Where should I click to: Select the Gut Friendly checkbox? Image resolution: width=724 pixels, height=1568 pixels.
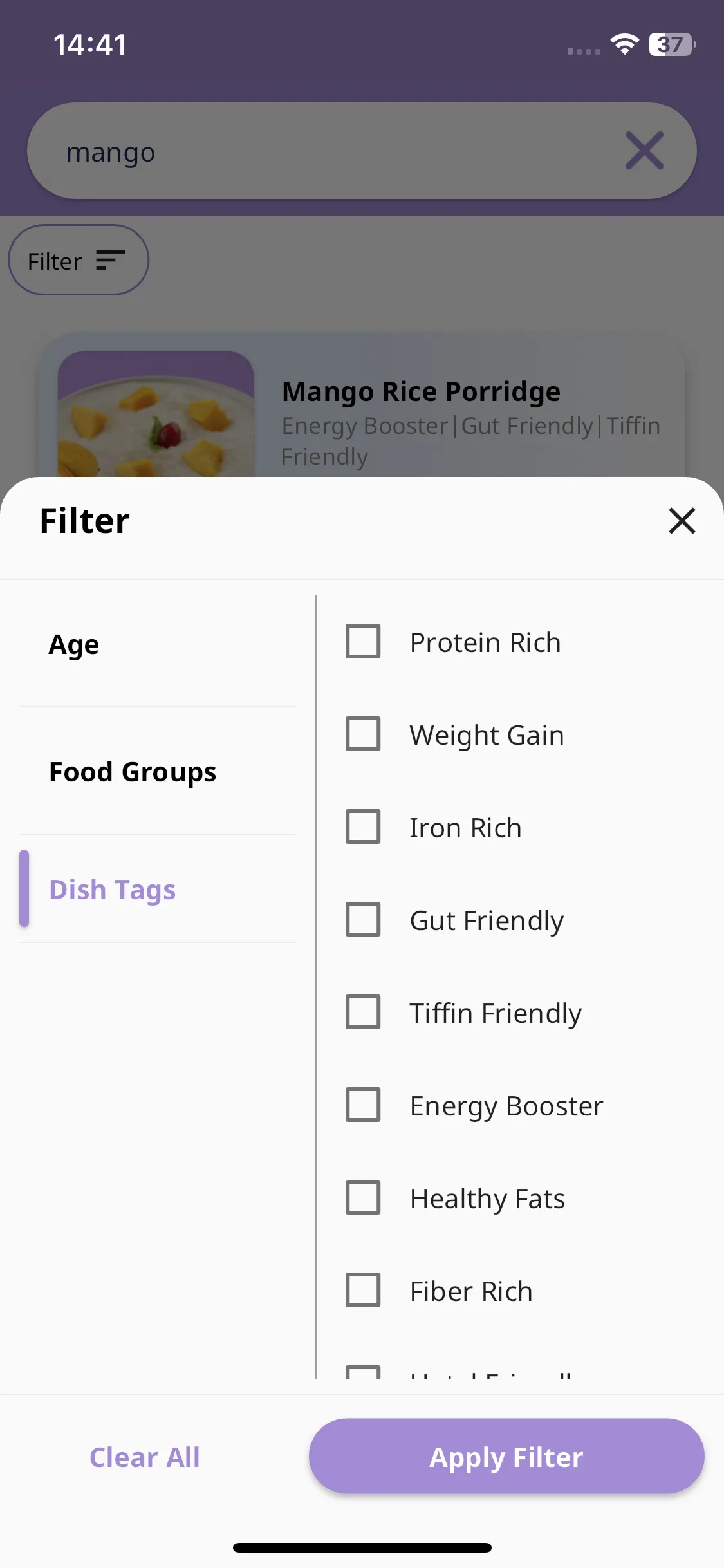tap(363, 919)
